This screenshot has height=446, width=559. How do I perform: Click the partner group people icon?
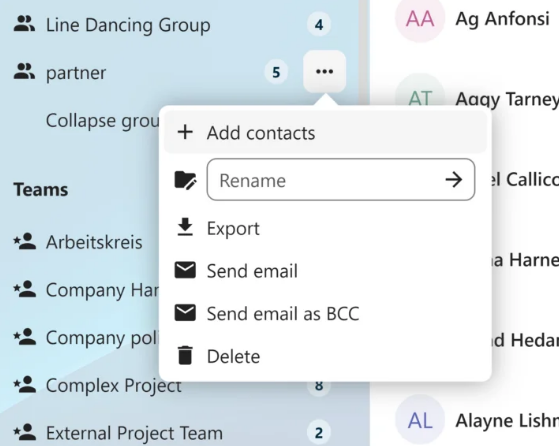tap(24, 71)
